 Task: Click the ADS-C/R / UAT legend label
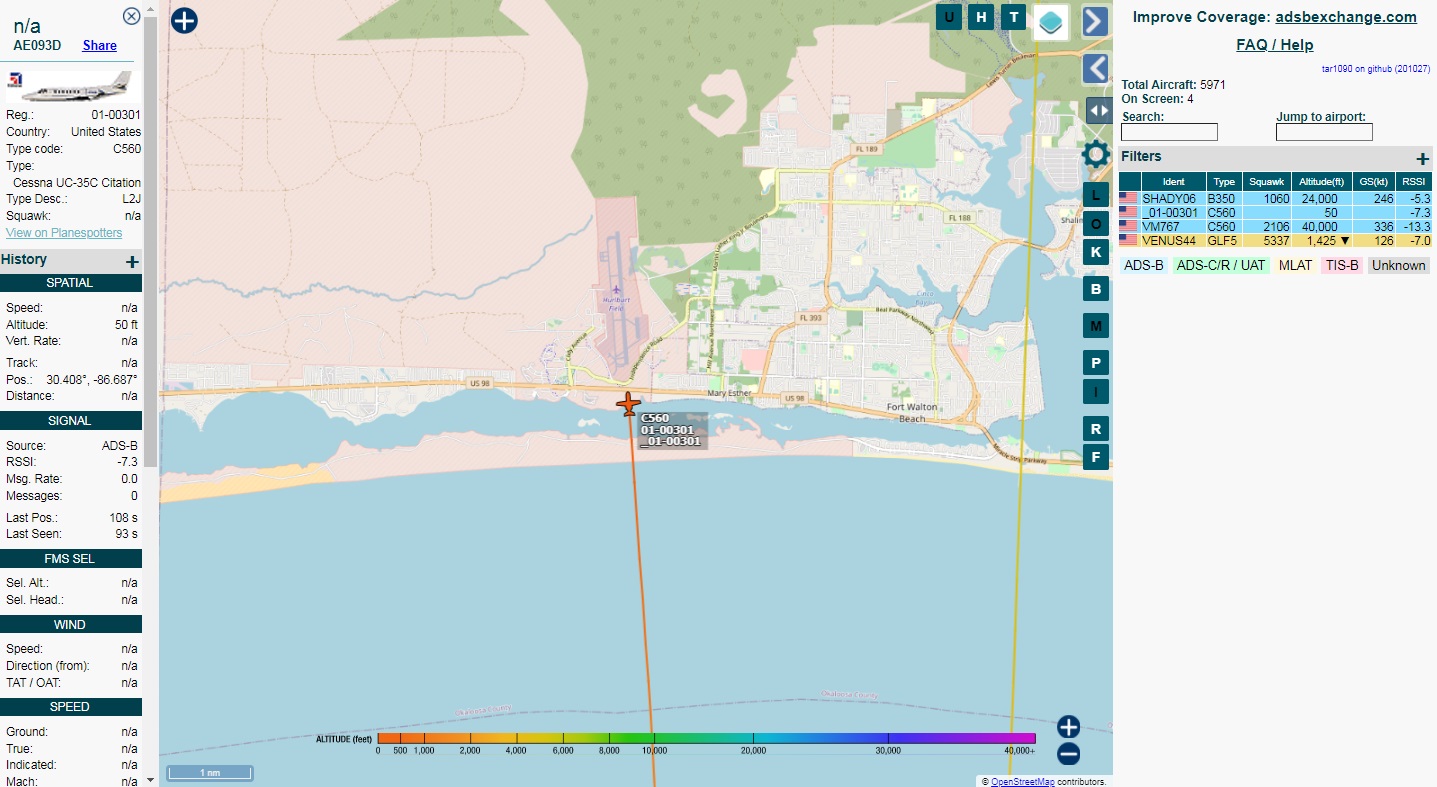click(1221, 265)
